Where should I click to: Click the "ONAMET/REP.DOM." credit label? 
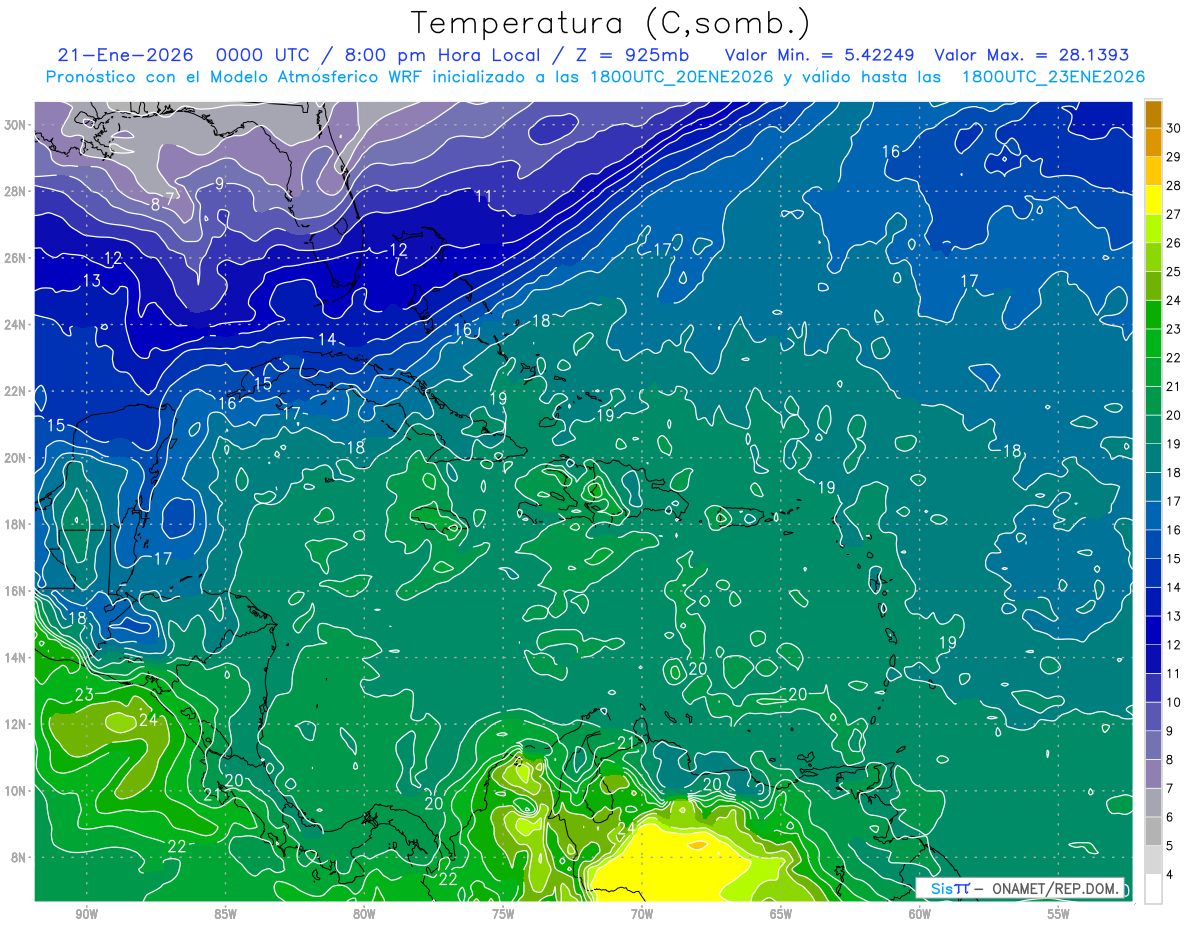pos(1057,888)
